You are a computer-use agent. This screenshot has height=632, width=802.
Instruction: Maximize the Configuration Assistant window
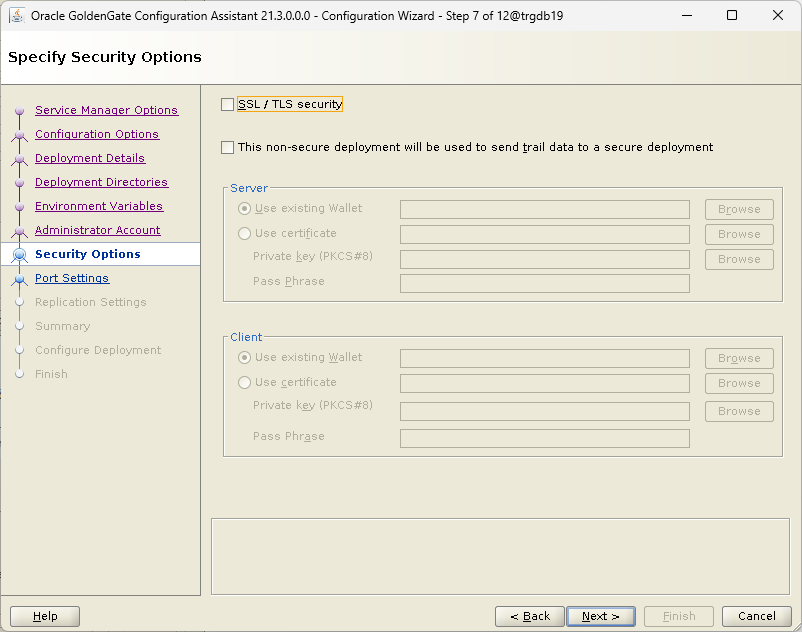click(732, 15)
